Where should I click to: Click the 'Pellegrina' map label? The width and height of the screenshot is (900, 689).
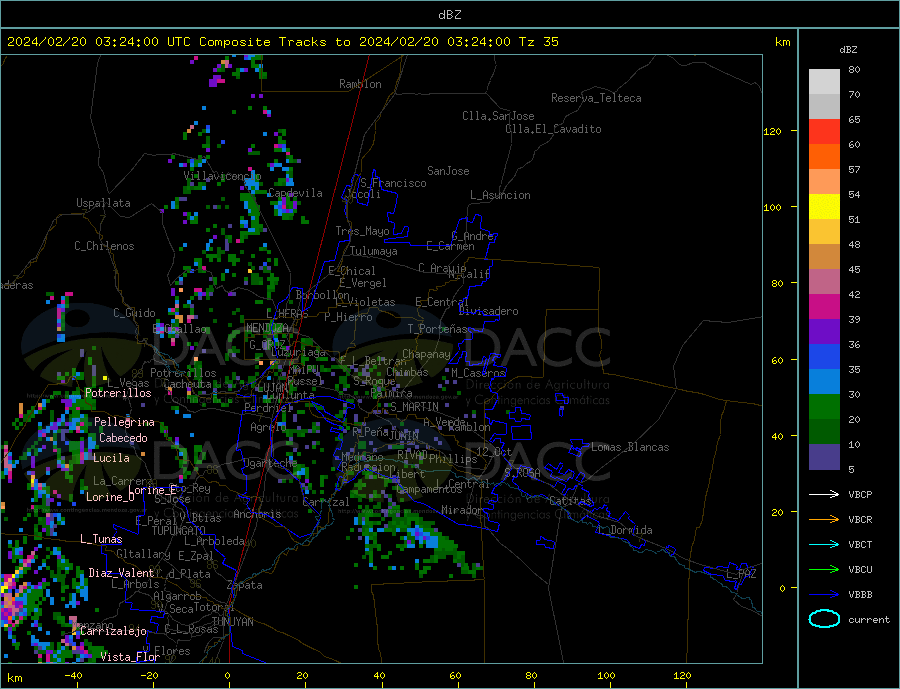[125, 423]
